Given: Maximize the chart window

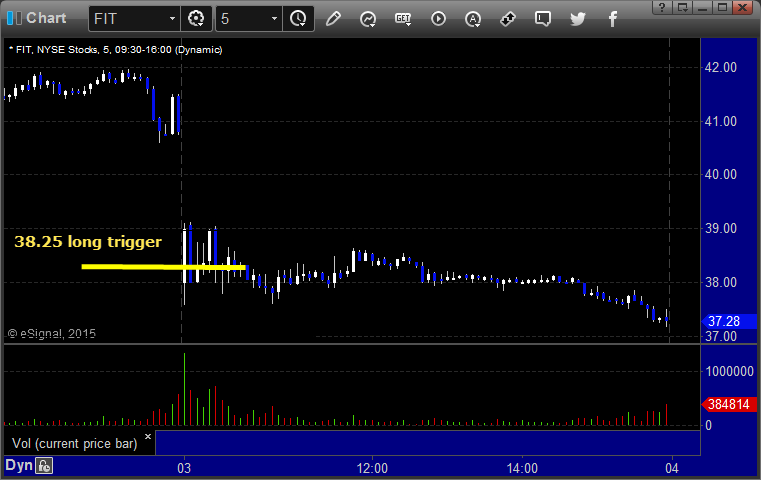Looking at the screenshot, I should [723, 7].
